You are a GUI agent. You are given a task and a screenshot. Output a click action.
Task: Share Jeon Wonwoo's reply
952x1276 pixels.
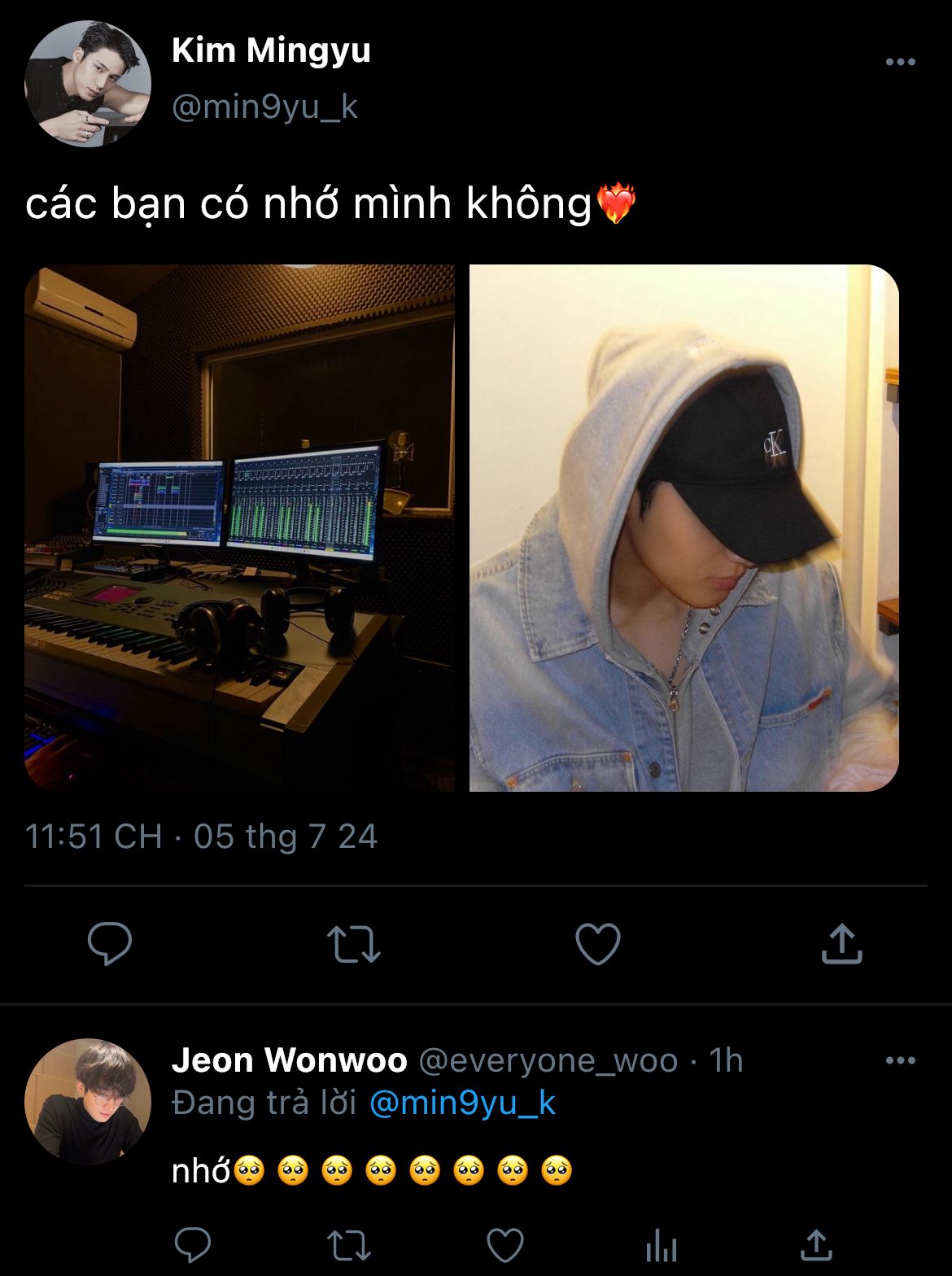(x=816, y=1245)
